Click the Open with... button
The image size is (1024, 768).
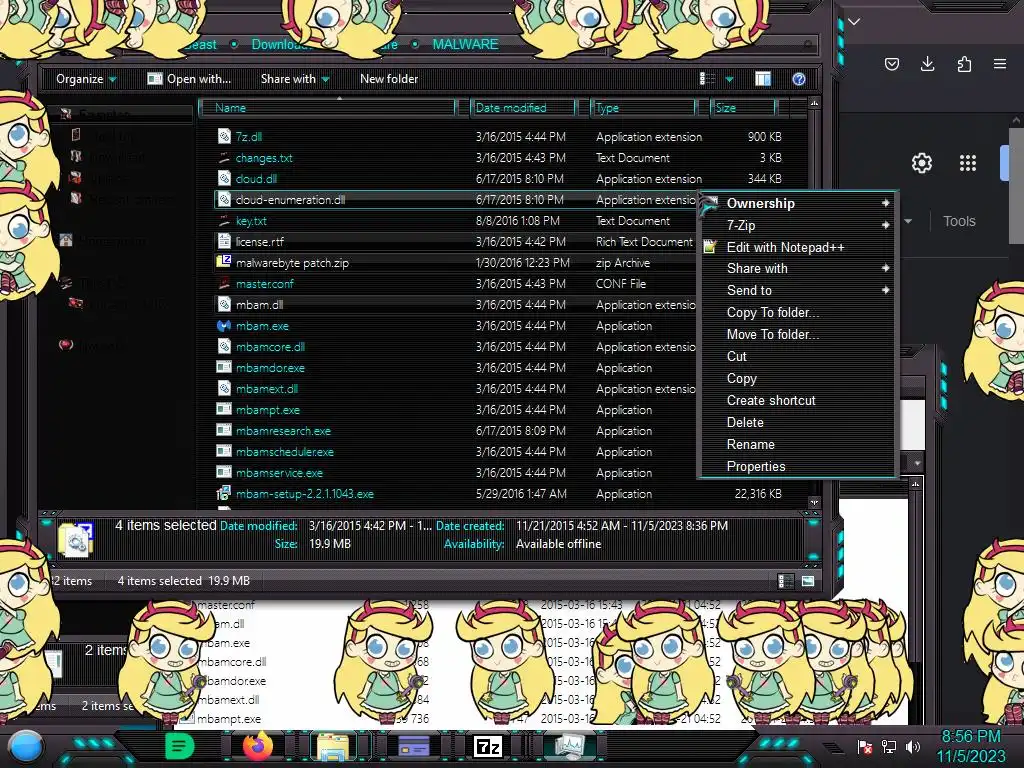click(189, 79)
